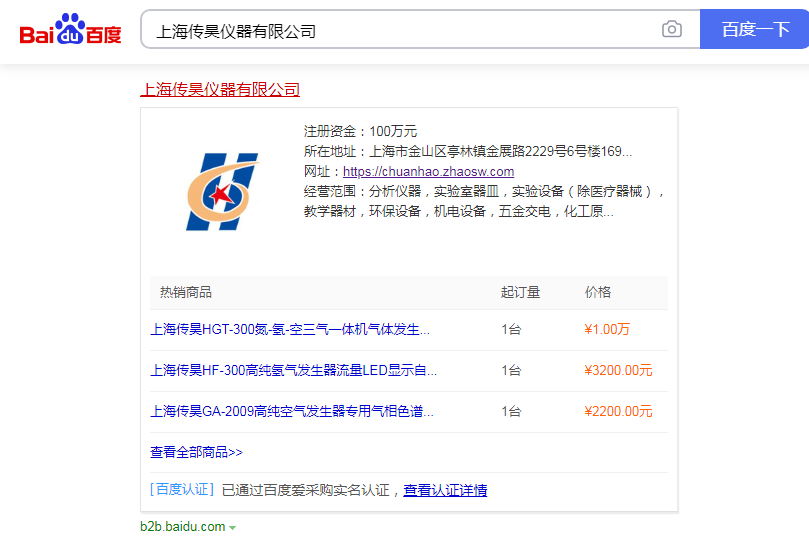This screenshot has width=809, height=545.
Task: Click the 热销商品 column header
Action: 186,292
